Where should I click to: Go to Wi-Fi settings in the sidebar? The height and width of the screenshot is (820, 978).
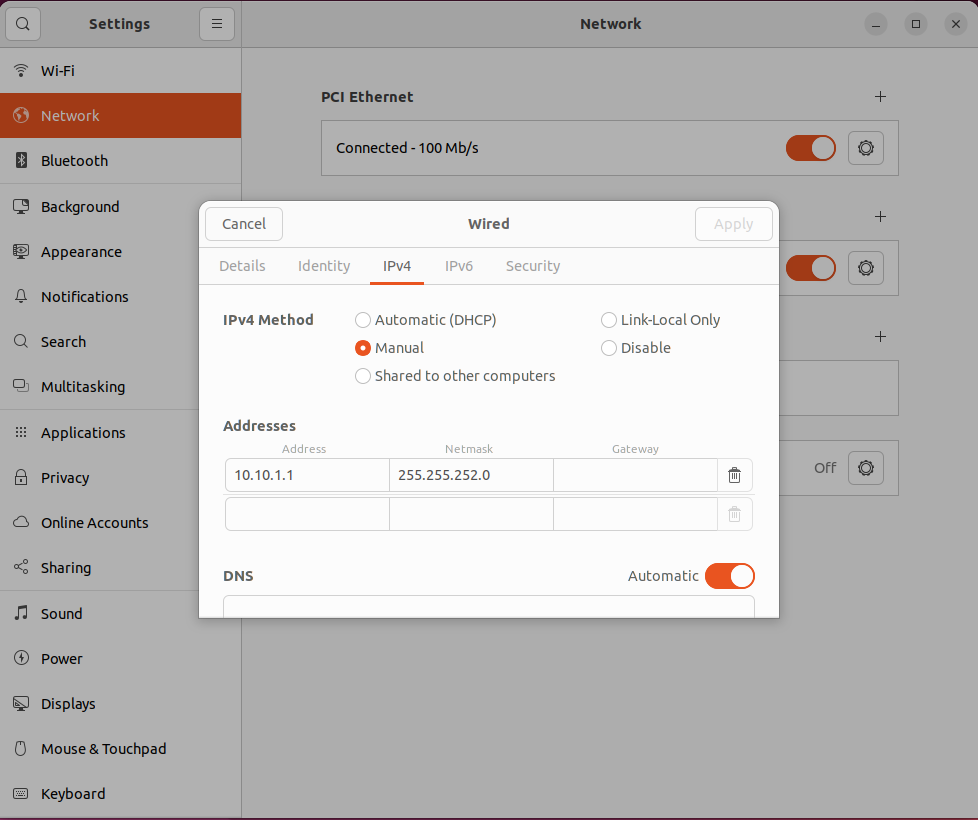point(57,71)
